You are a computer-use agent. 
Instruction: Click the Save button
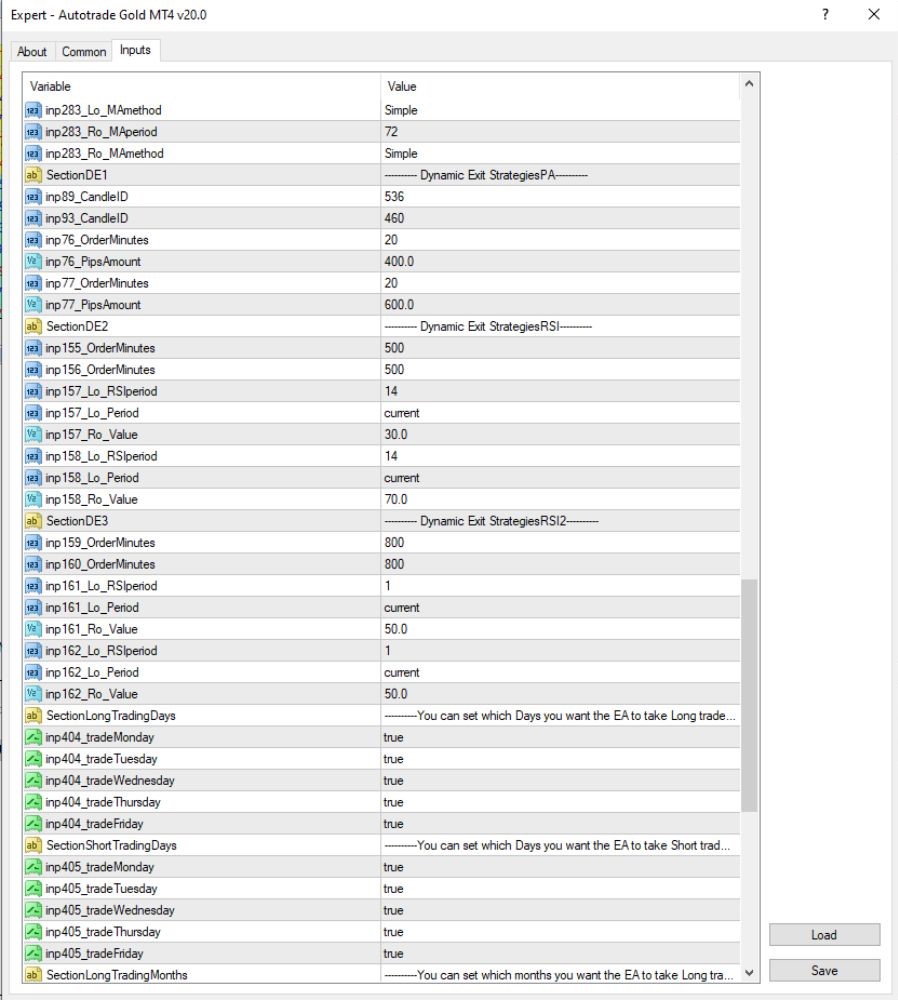[x=824, y=971]
